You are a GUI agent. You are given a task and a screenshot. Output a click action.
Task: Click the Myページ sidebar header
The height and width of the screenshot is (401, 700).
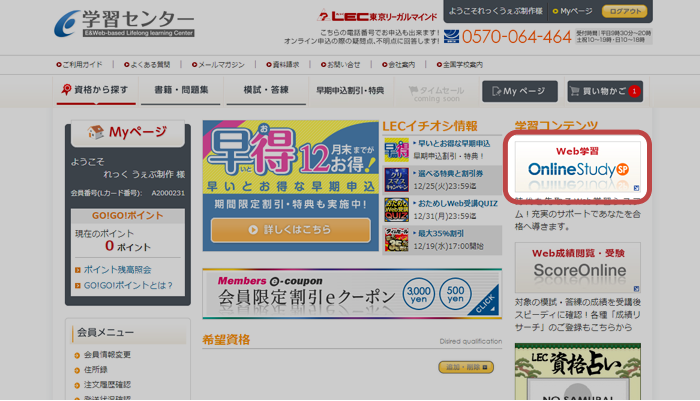coord(128,133)
